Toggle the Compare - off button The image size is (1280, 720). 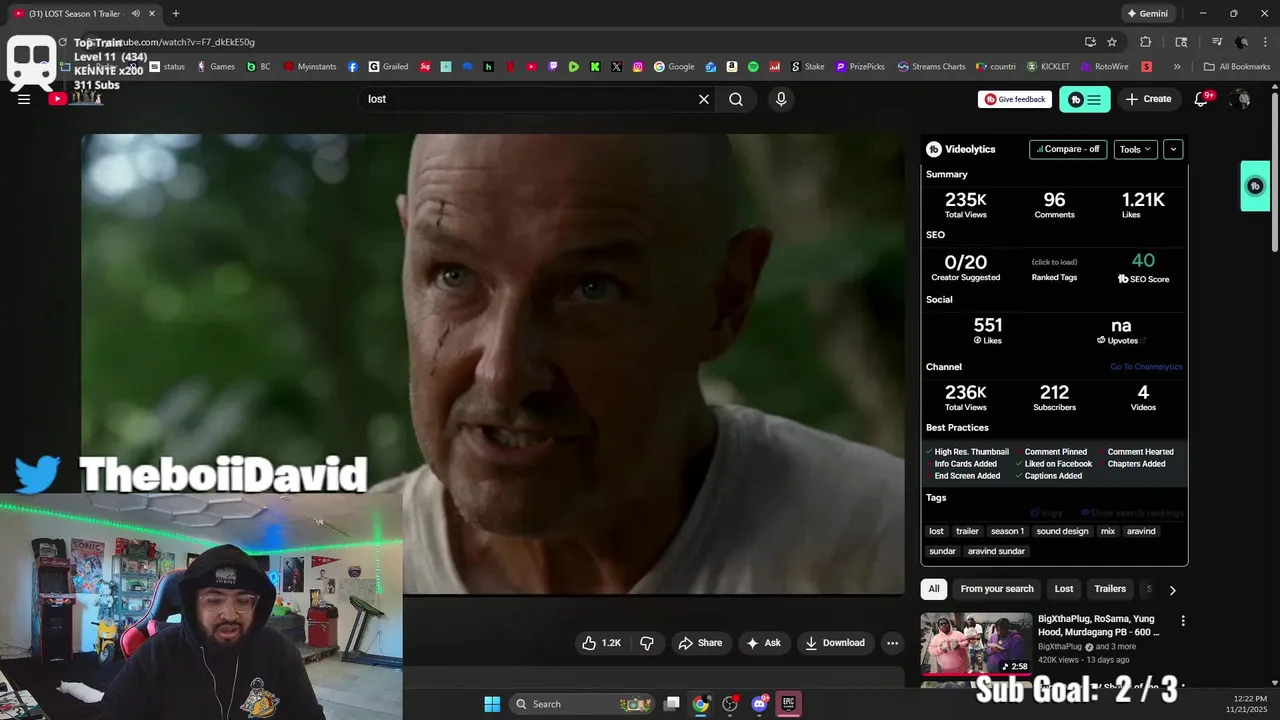1068,149
